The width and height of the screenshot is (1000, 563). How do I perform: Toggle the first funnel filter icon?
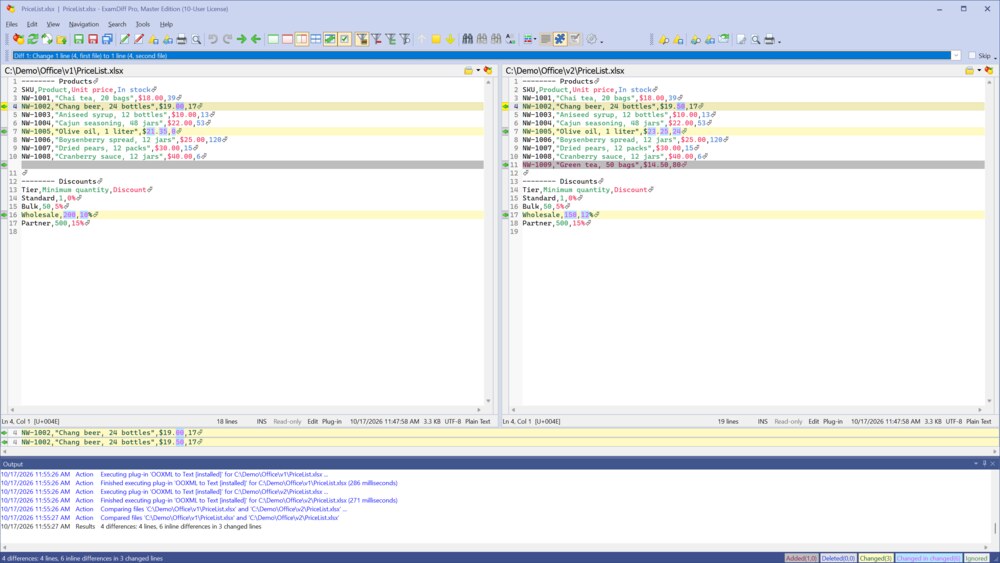pos(362,40)
